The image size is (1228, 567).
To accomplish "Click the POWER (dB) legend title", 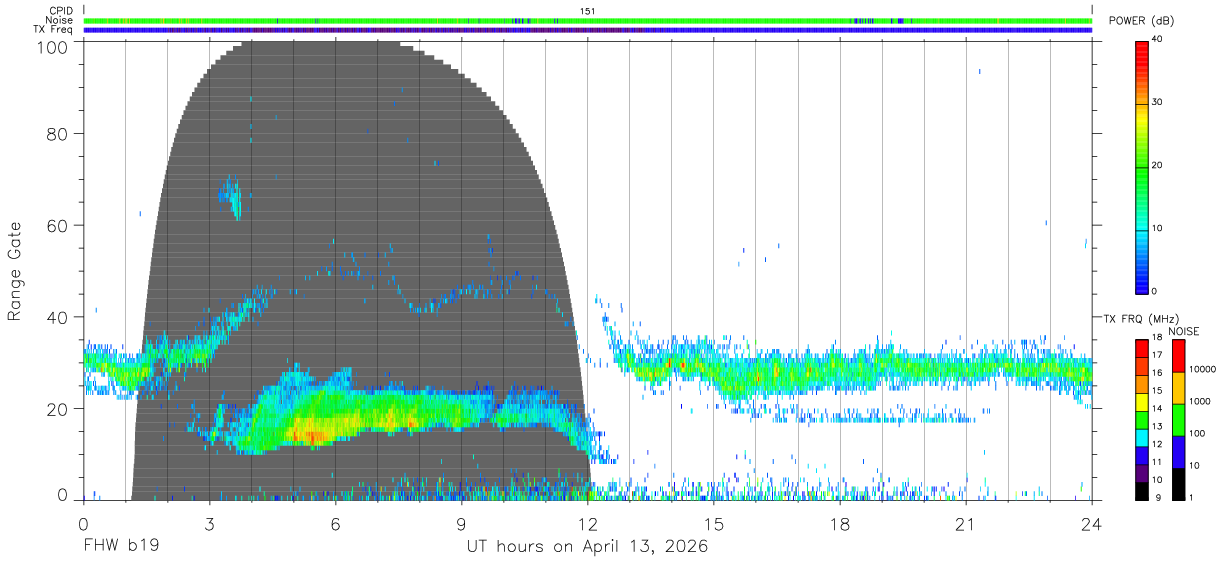I will (x=1141, y=21).
